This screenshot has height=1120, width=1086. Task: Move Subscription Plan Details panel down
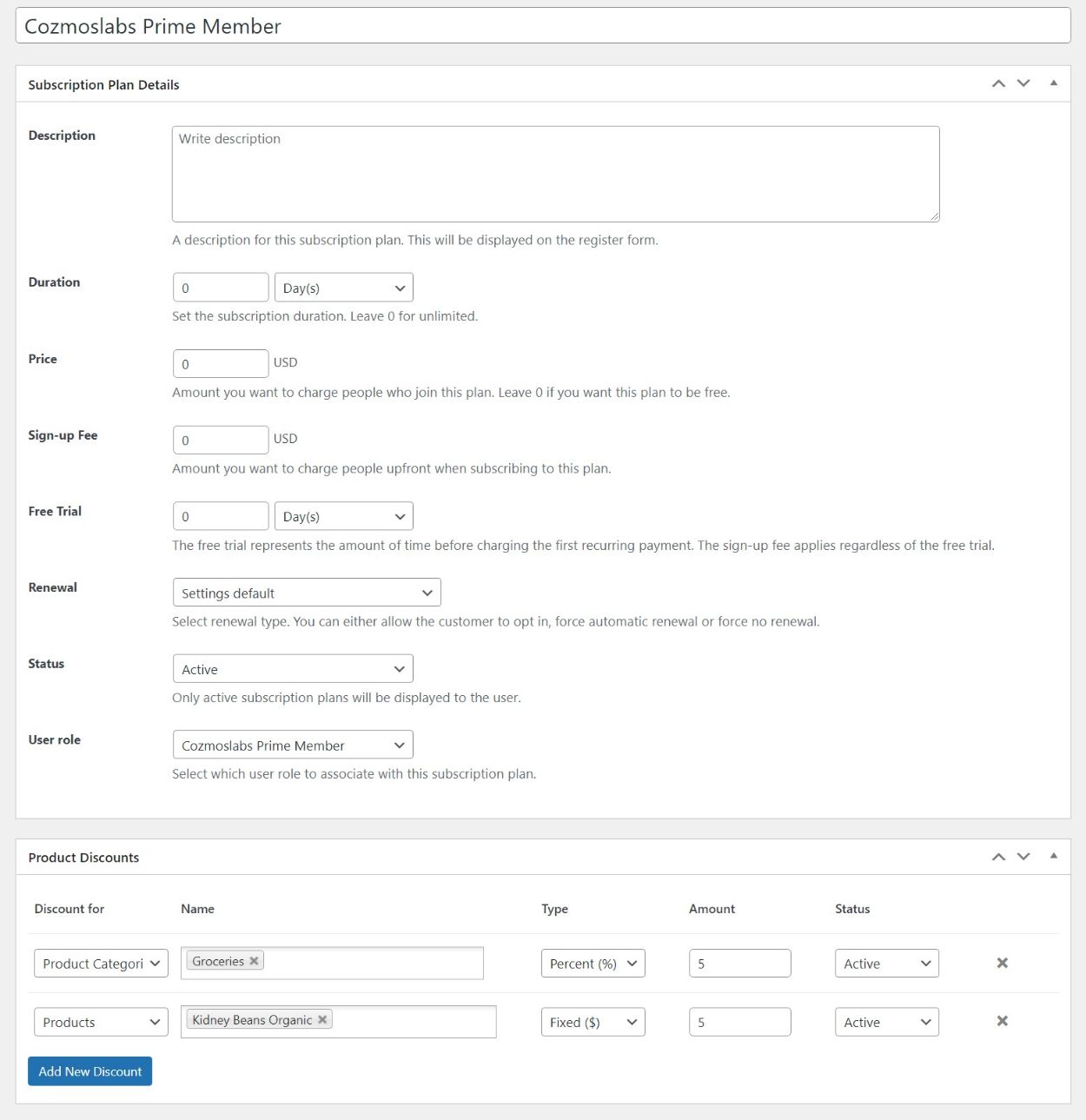tap(1023, 83)
